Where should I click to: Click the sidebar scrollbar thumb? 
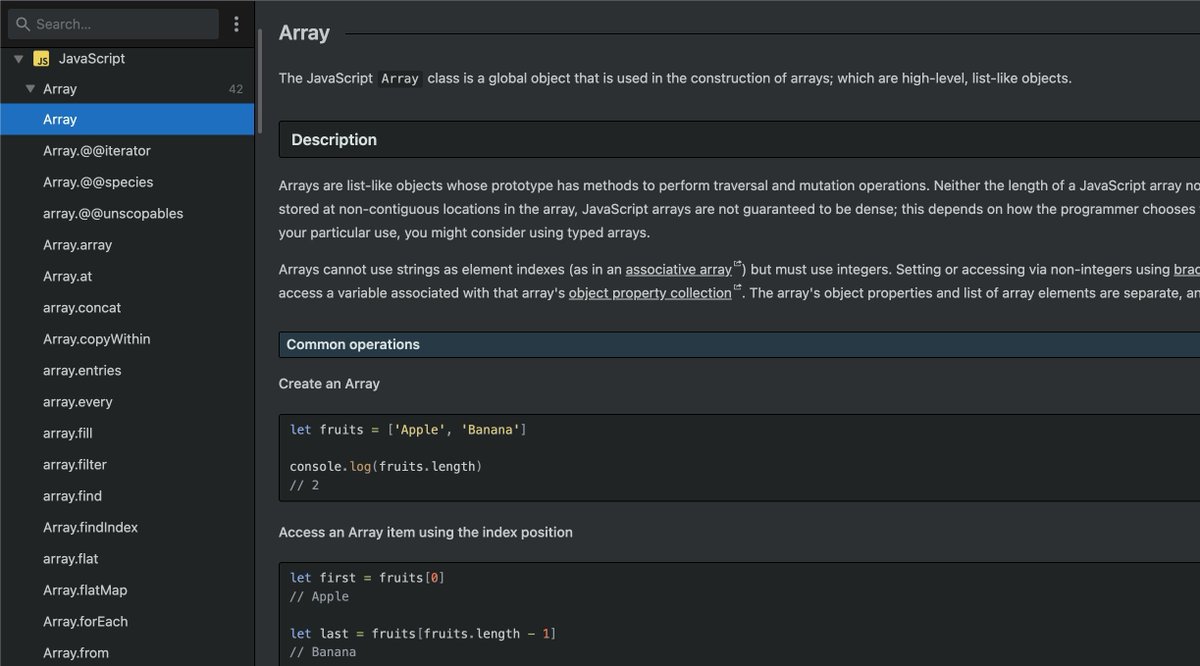coord(260,80)
